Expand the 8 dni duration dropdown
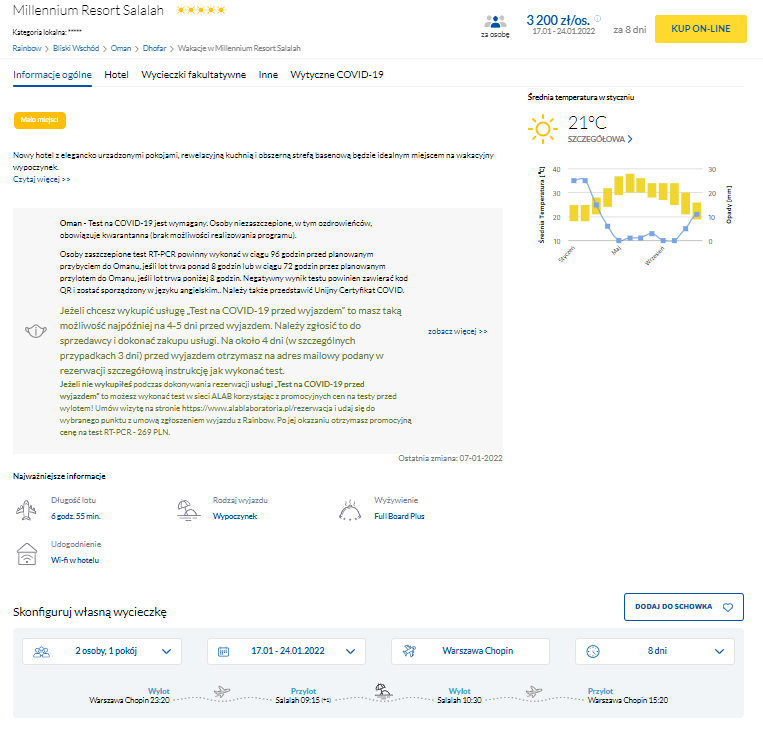763x731 pixels. coord(655,651)
